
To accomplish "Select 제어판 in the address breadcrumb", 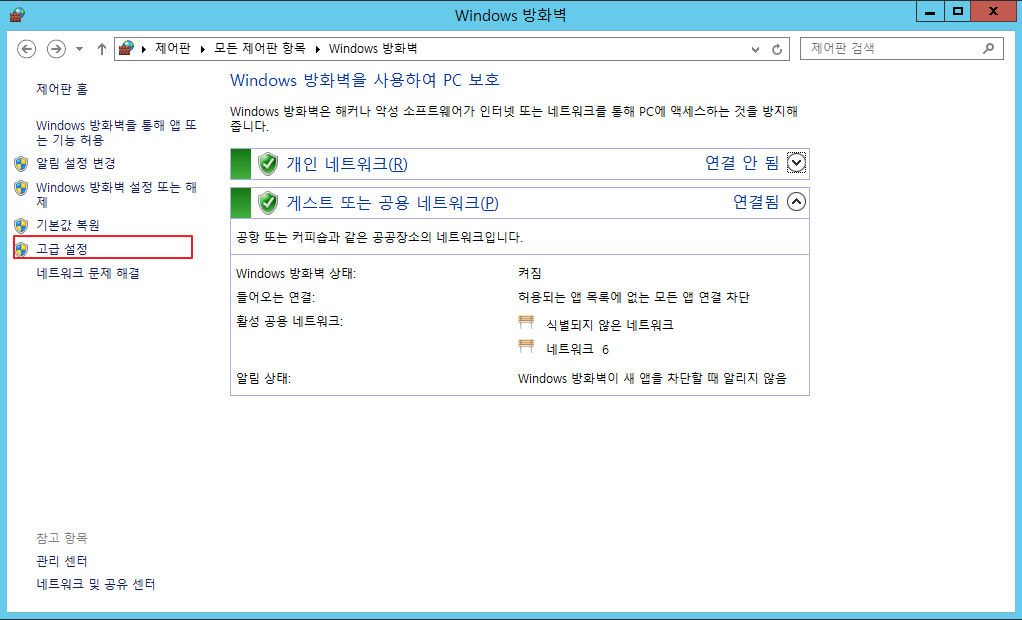I will click(173, 48).
